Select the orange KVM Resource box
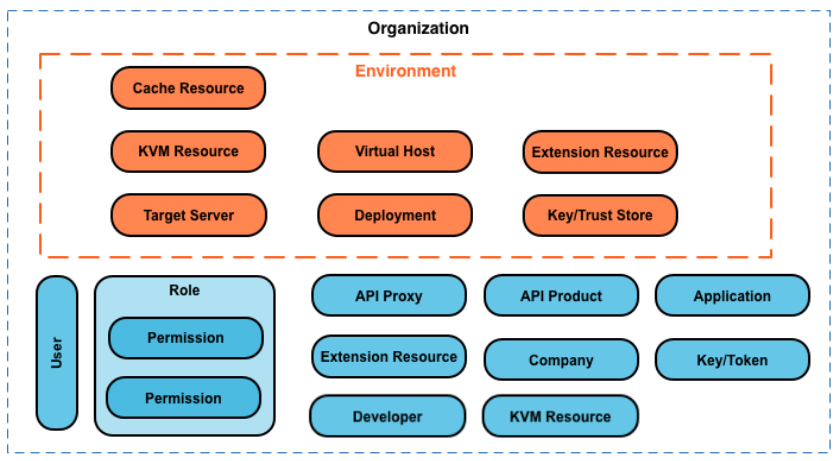The image size is (838, 461). 188,152
